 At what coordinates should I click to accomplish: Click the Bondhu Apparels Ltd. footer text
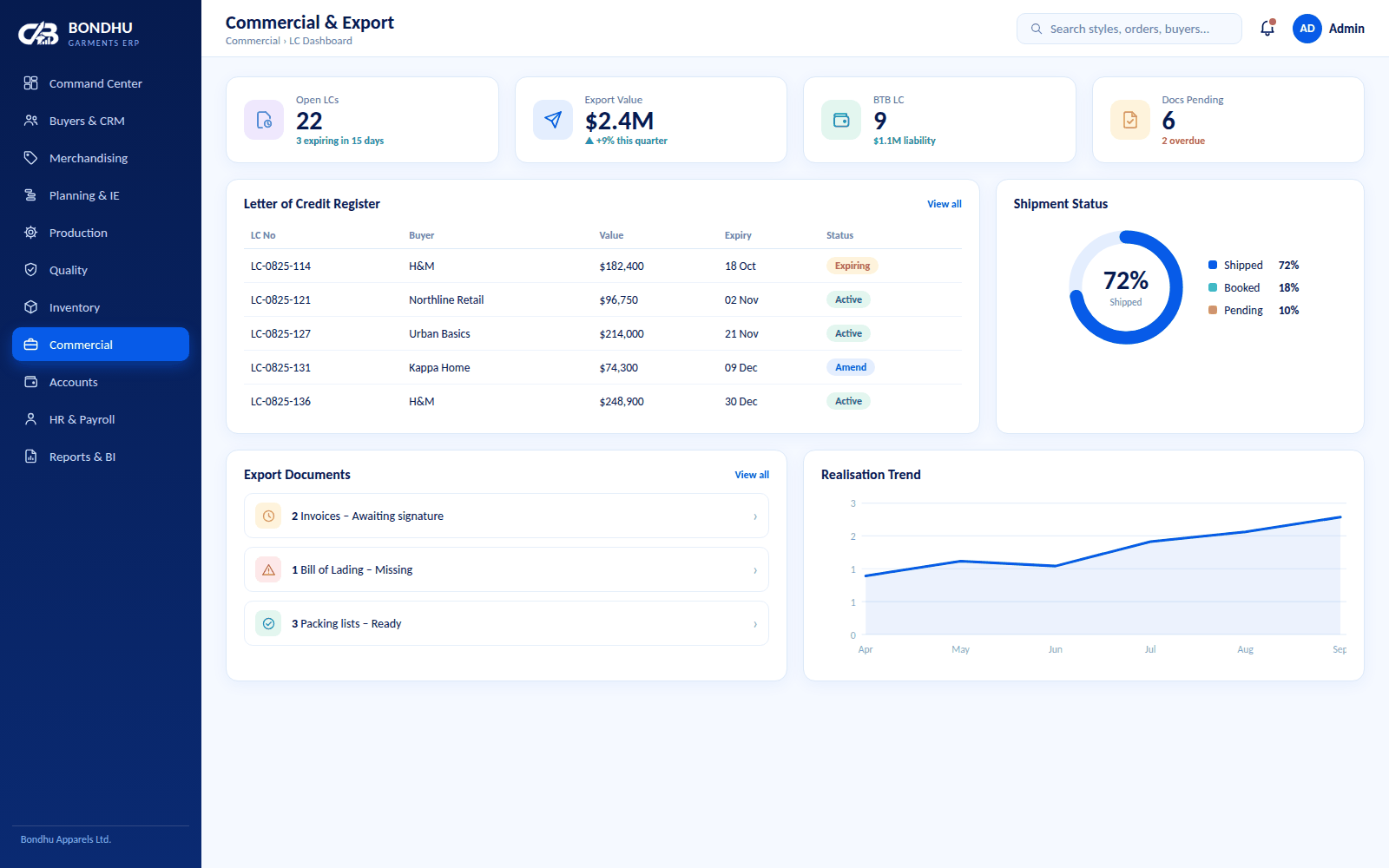click(66, 839)
